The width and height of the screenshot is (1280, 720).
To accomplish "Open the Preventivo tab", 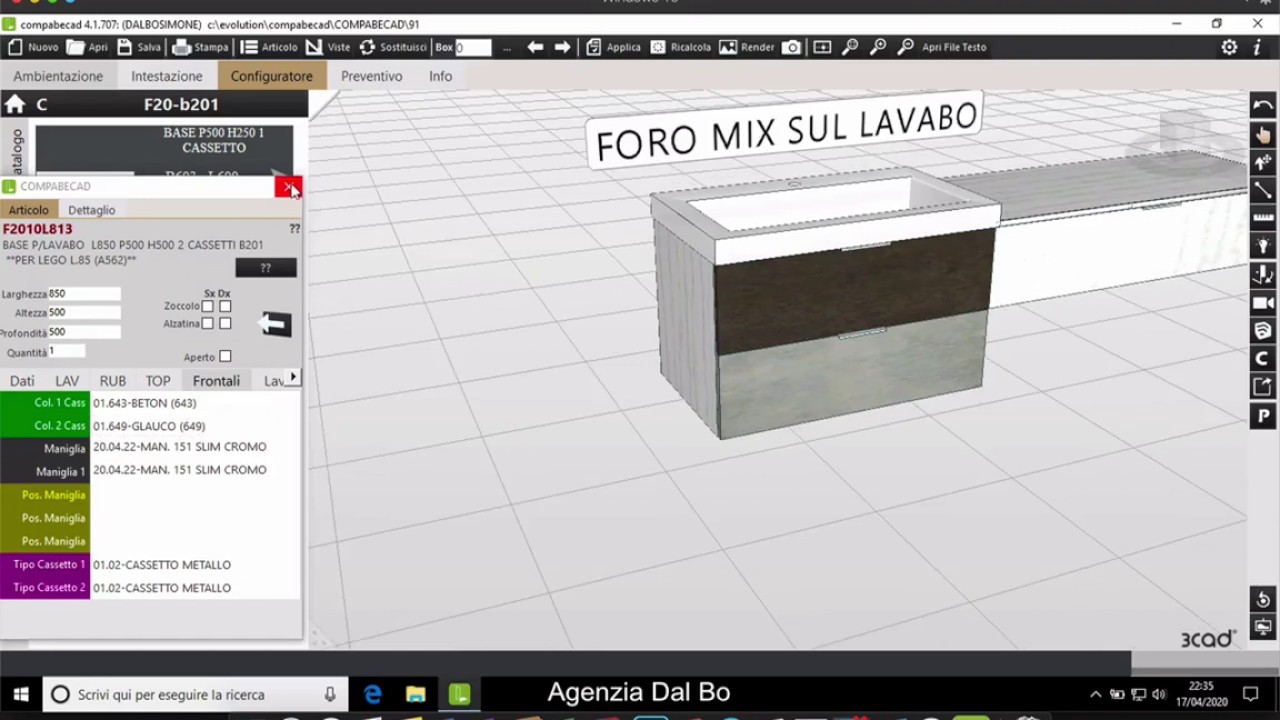I will [371, 76].
